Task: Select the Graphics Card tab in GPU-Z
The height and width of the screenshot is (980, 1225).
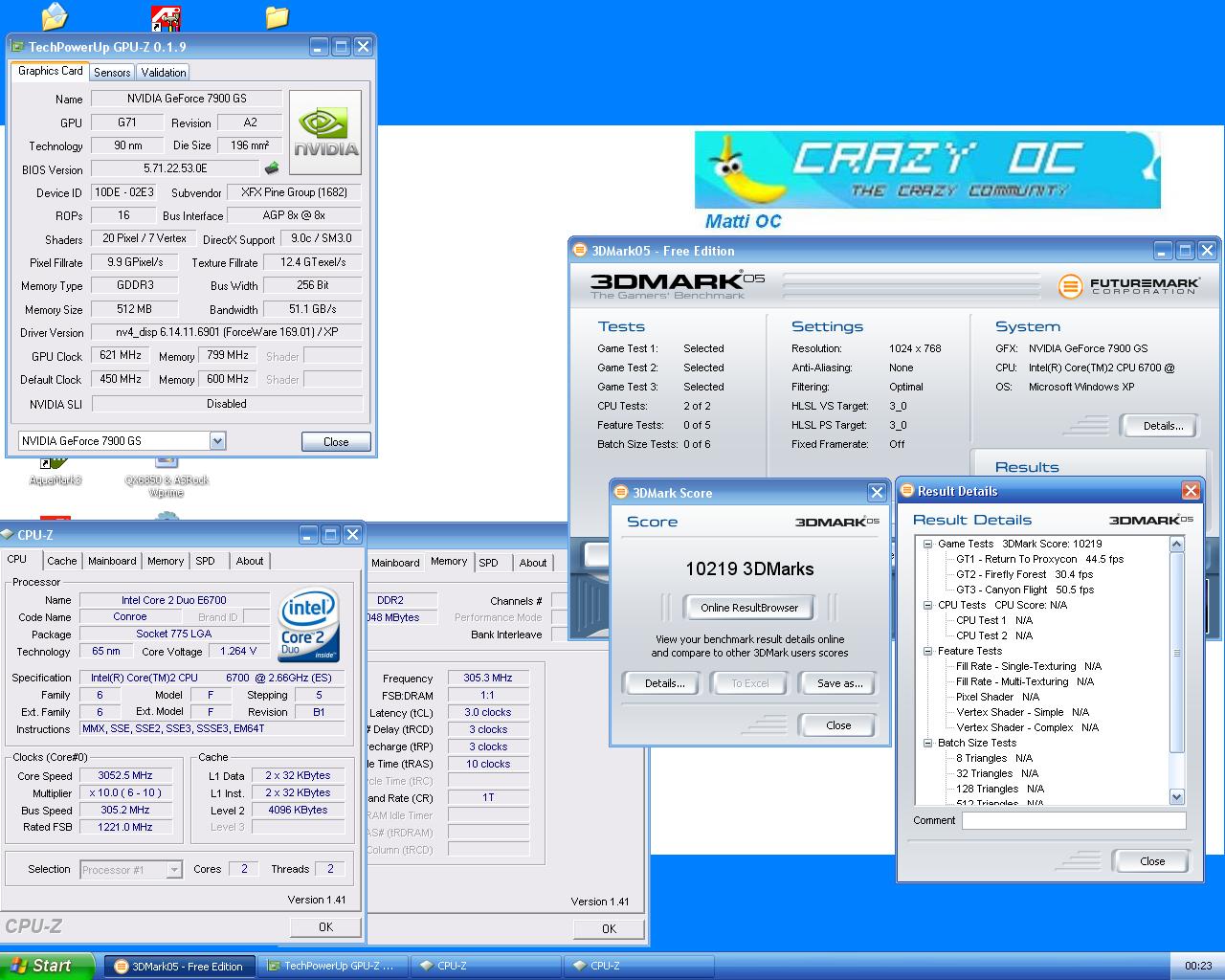Action: tap(51, 71)
